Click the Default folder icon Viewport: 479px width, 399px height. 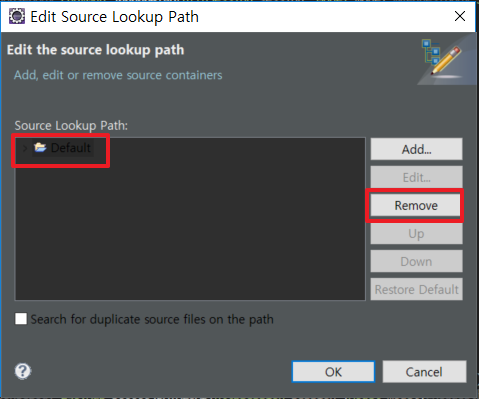(x=40, y=147)
